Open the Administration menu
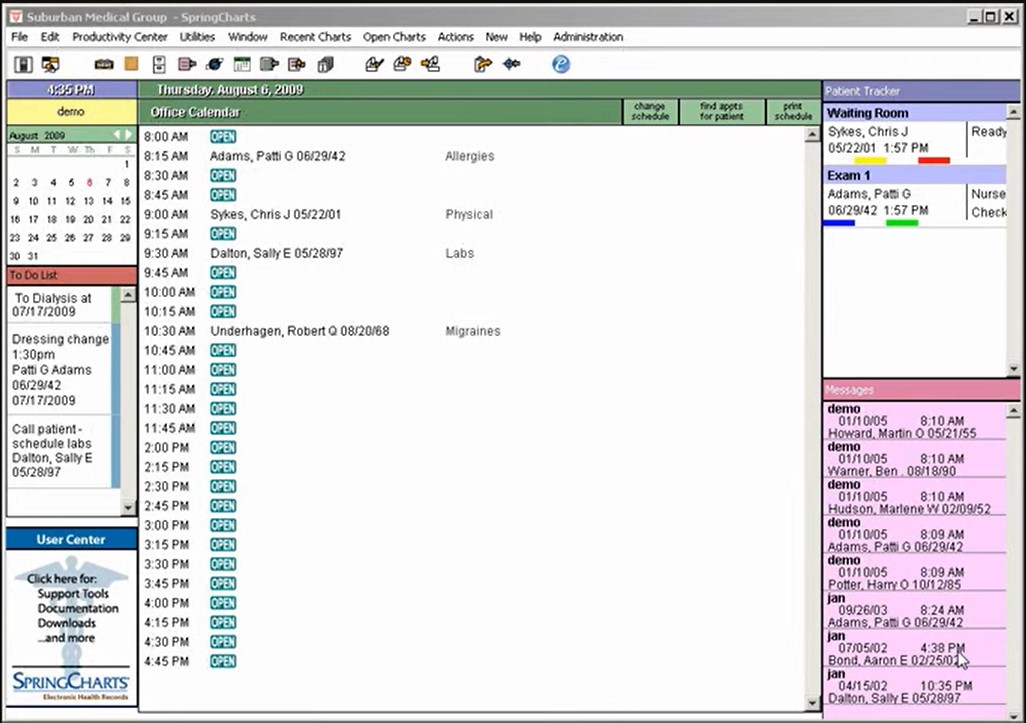The image size is (1026, 723). [x=588, y=37]
